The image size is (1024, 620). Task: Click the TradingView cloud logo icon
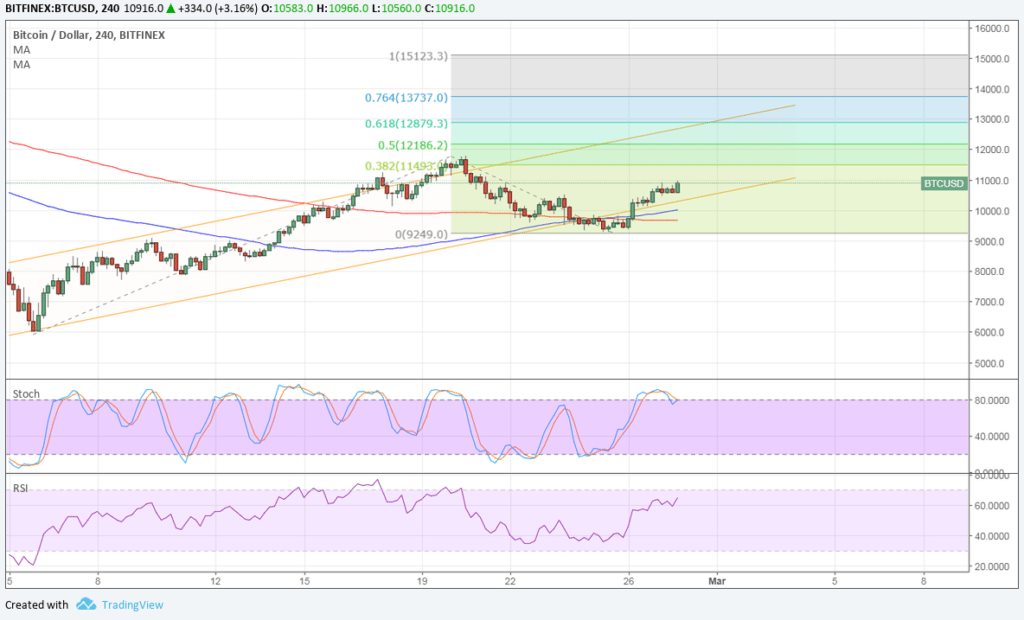86,604
